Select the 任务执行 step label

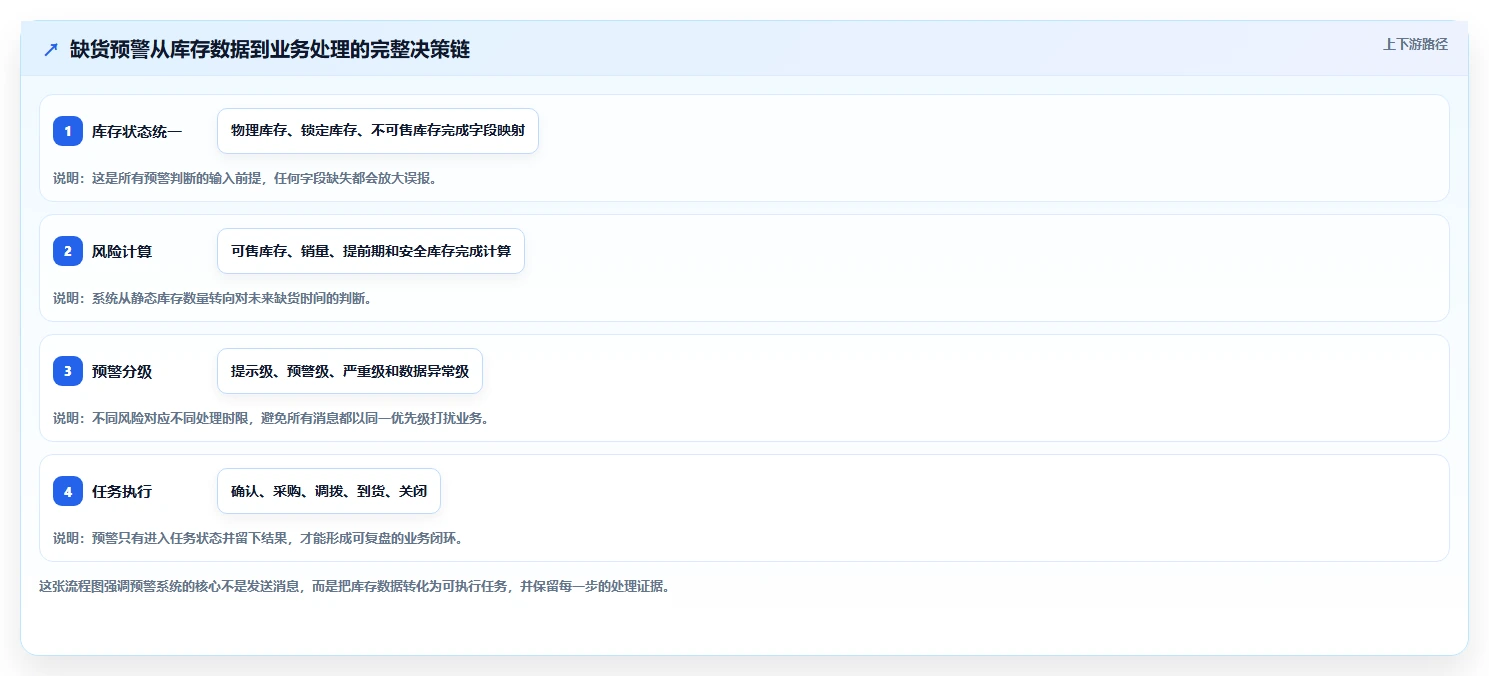click(122, 491)
